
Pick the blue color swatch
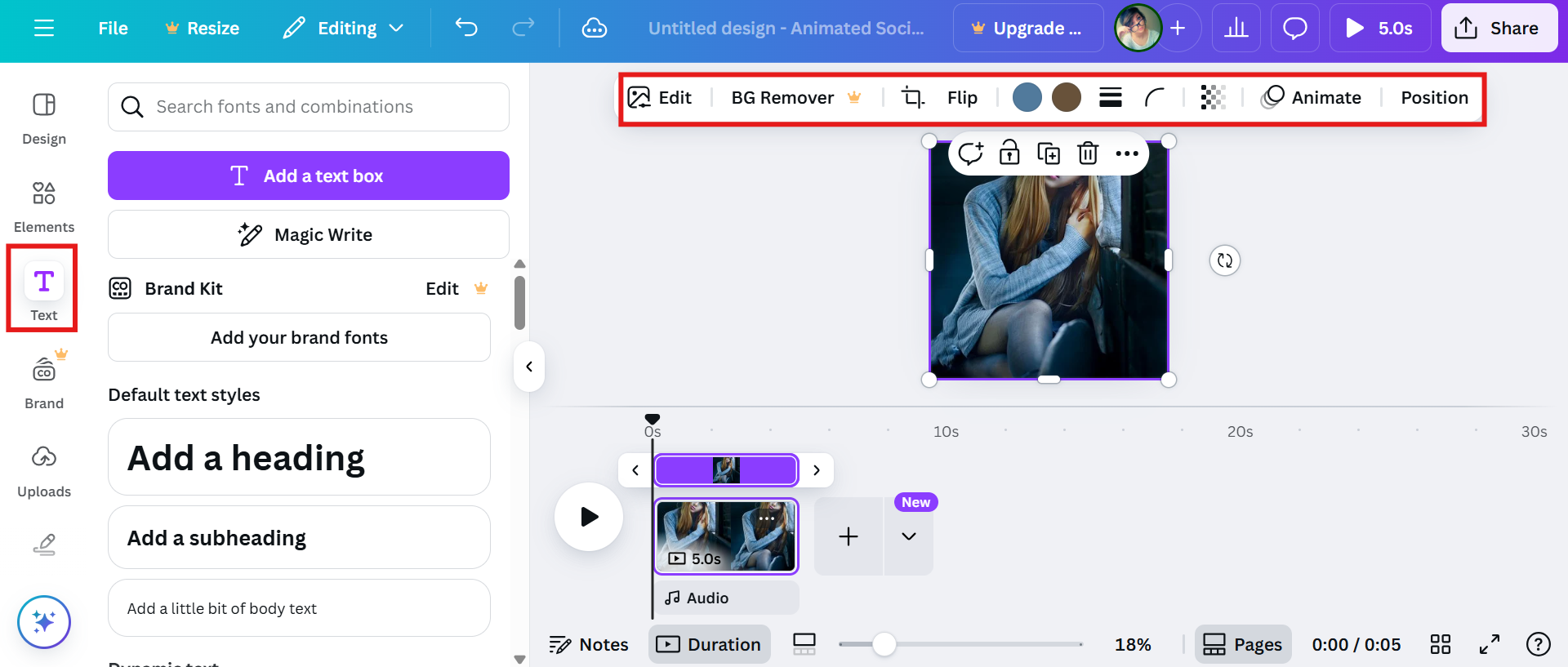tap(1027, 97)
